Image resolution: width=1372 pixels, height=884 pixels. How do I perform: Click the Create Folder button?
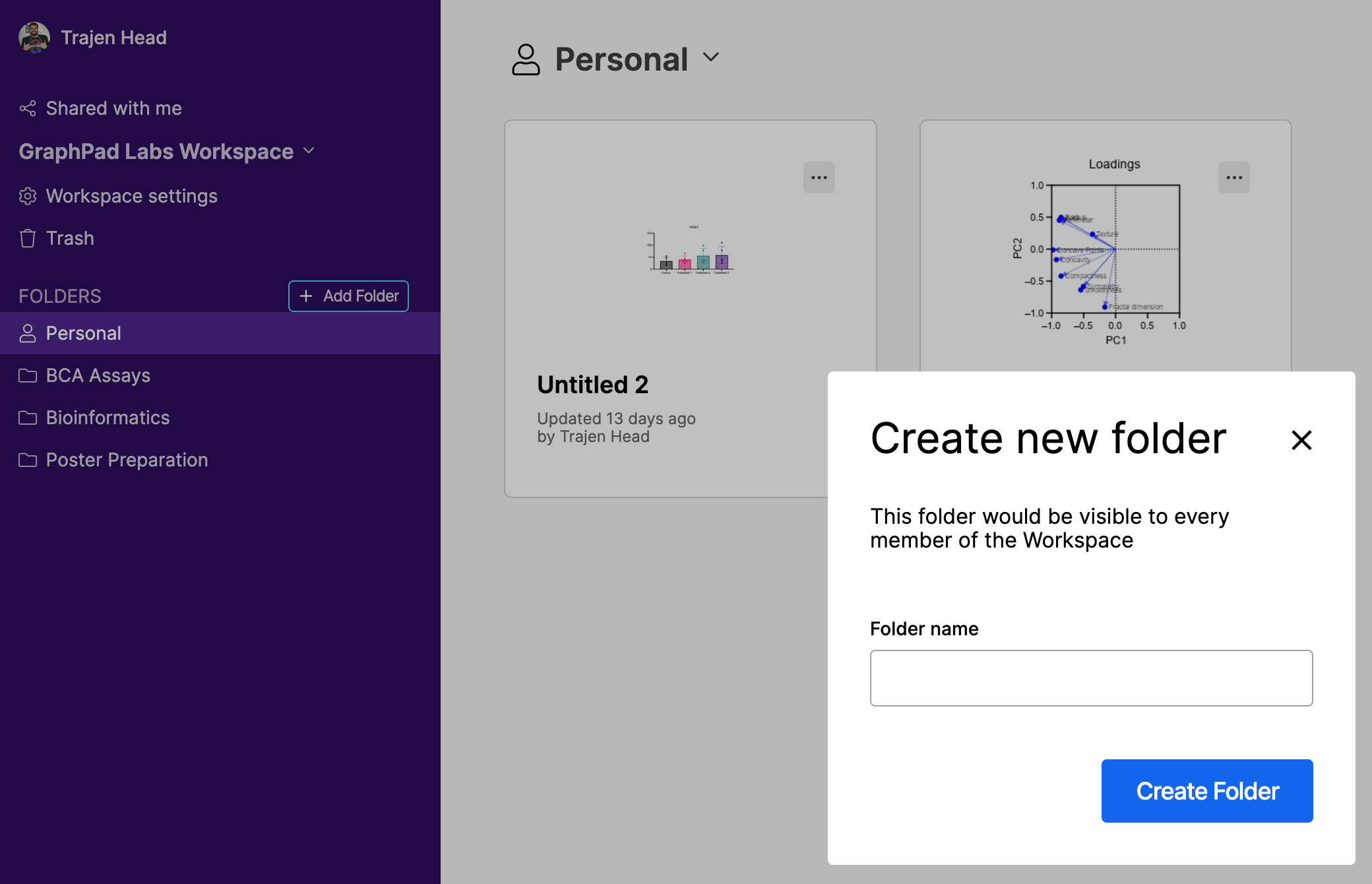click(1206, 790)
